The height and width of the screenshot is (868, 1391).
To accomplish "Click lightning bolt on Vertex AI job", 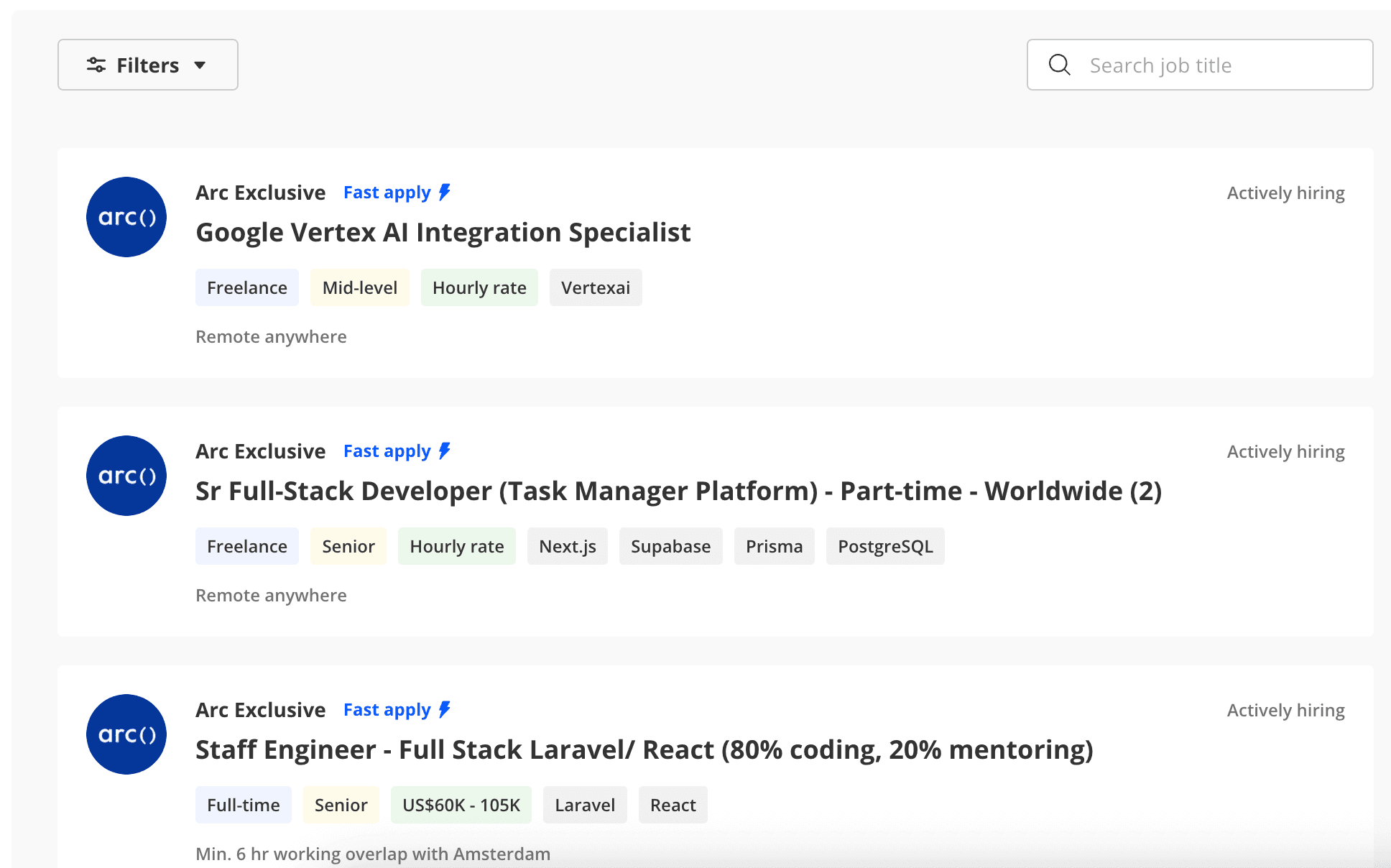I will (445, 192).
